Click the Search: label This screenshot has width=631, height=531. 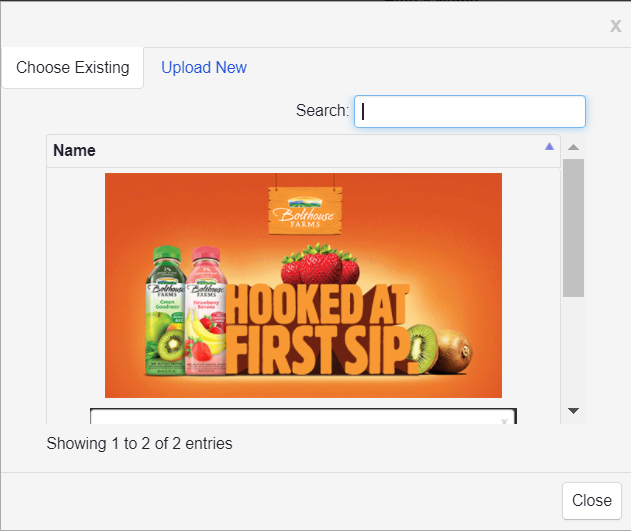pyautogui.click(x=322, y=110)
